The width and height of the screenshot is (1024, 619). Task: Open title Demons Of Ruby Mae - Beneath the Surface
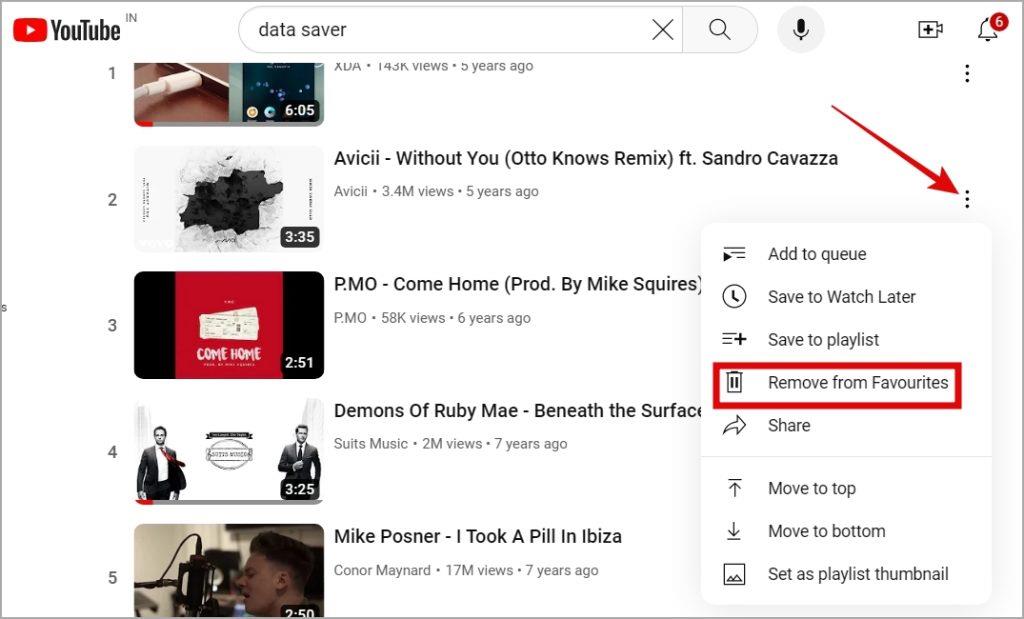[x=518, y=410]
